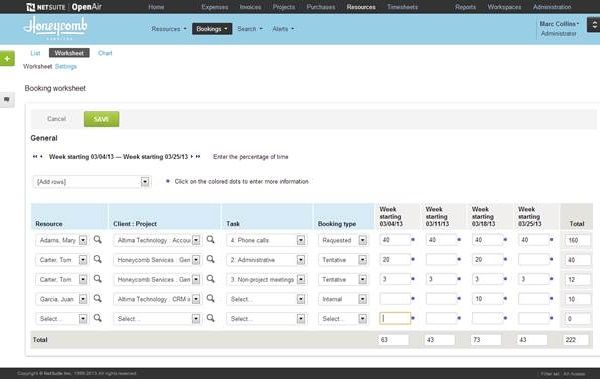The height and width of the screenshot is (381, 600).
Task: Click the Cancel button
Action: pos(57,119)
